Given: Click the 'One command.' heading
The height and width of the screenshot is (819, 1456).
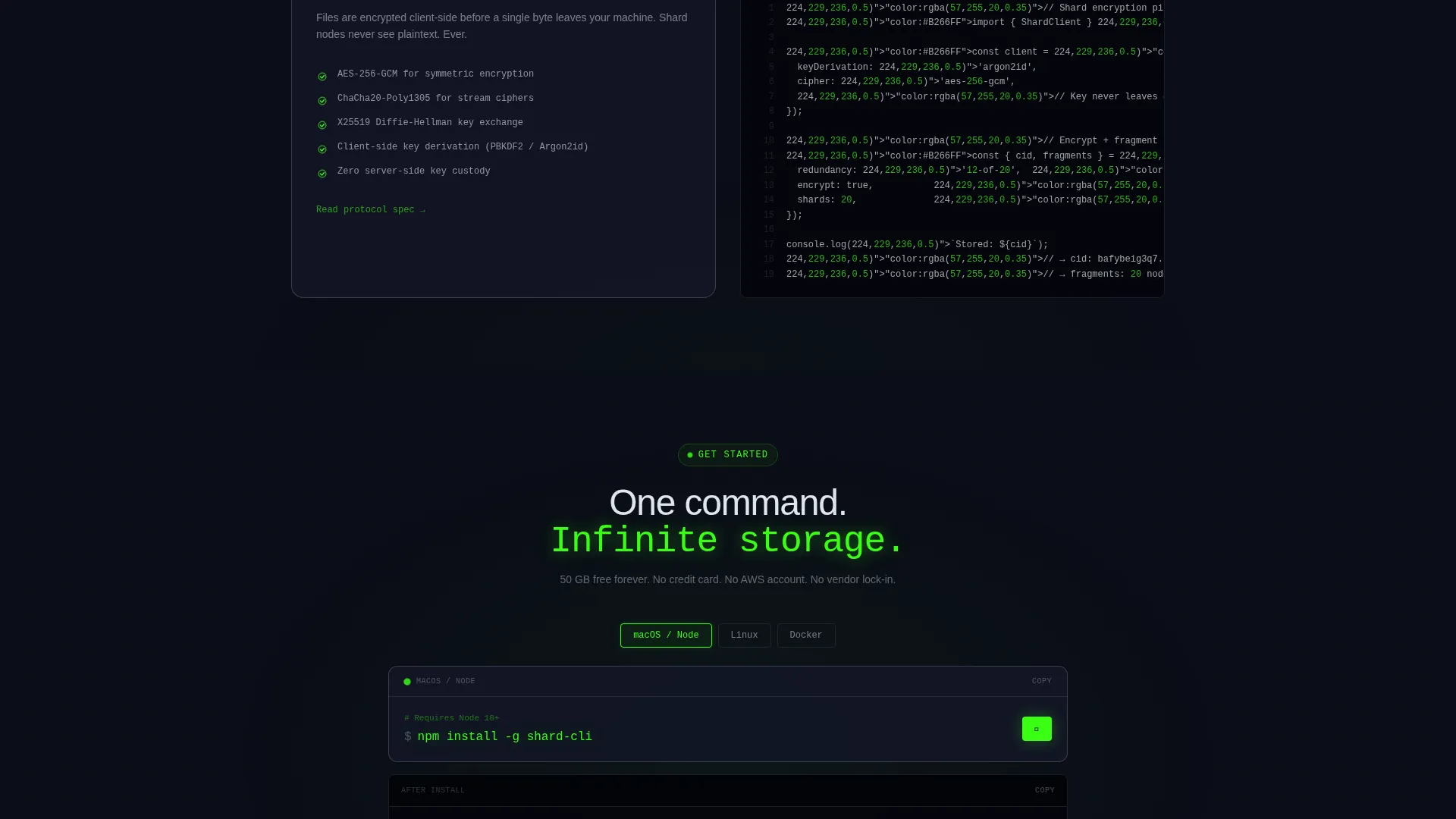Looking at the screenshot, I should pyautogui.click(x=728, y=503).
